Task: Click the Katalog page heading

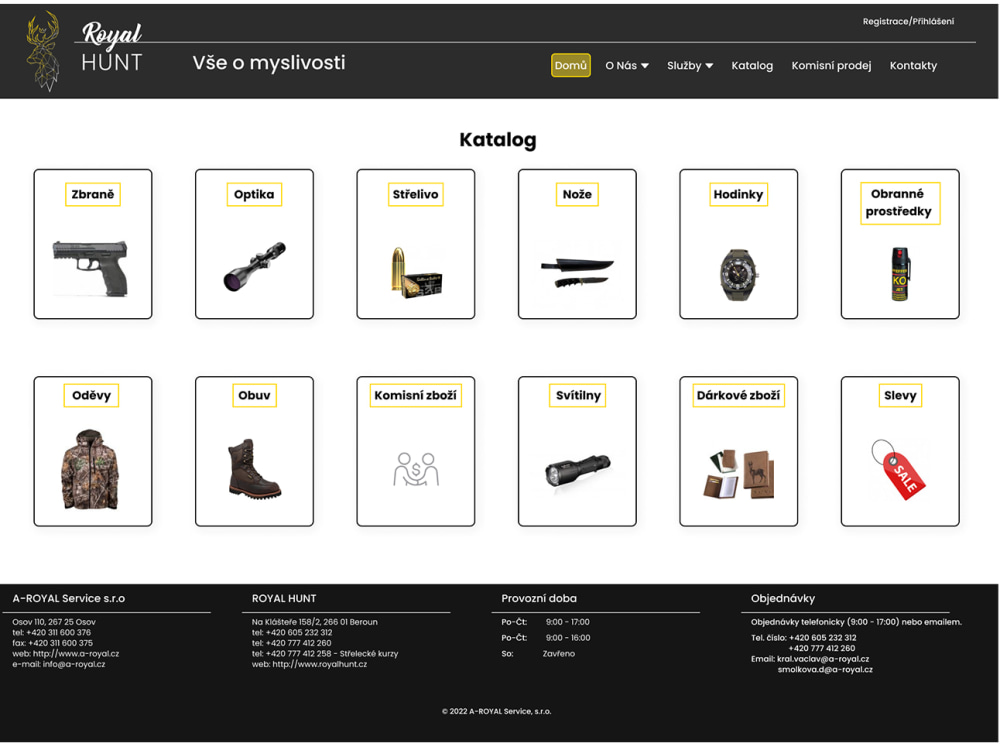Action: coord(498,140)
